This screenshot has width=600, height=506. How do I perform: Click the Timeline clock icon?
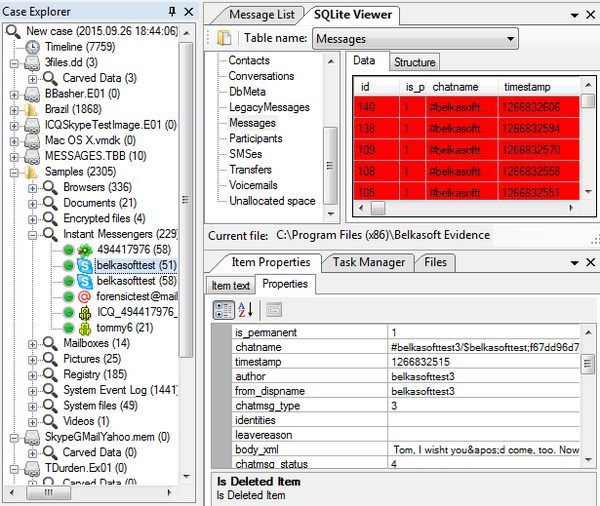point(33,47)
